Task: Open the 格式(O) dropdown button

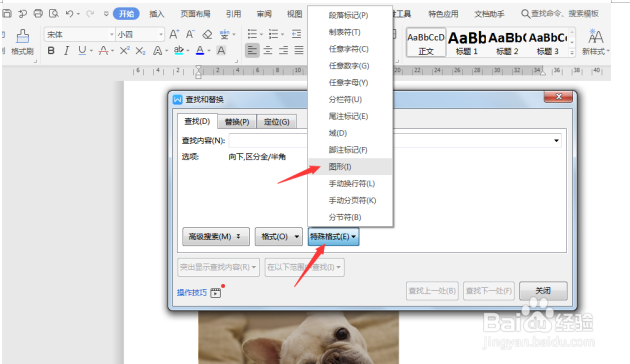Action: [x=279, y=237]
